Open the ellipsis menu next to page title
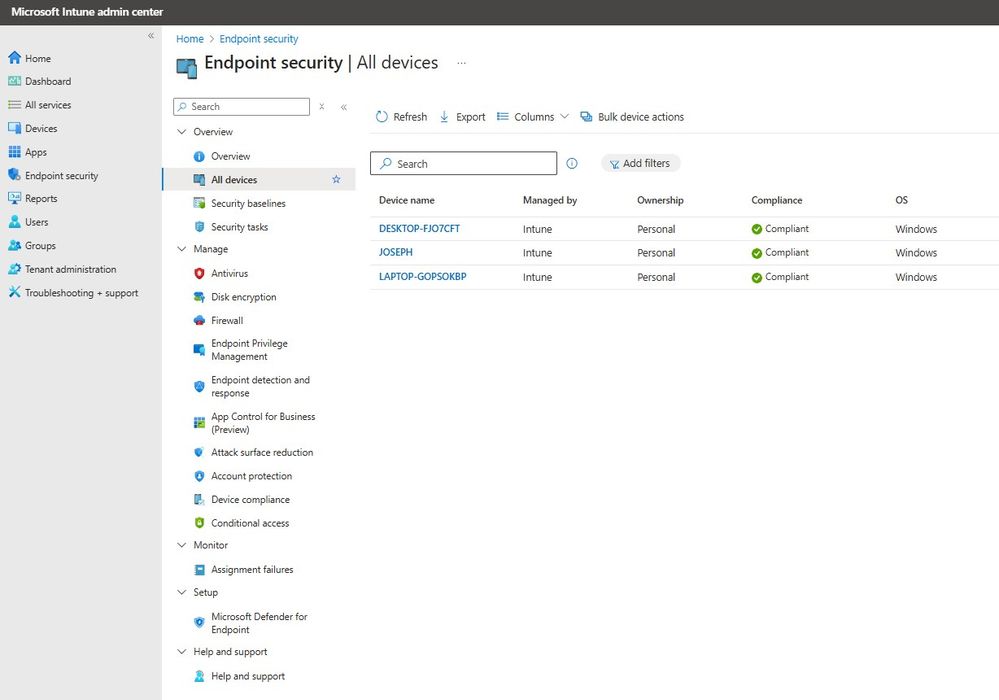 click(461, 63)
